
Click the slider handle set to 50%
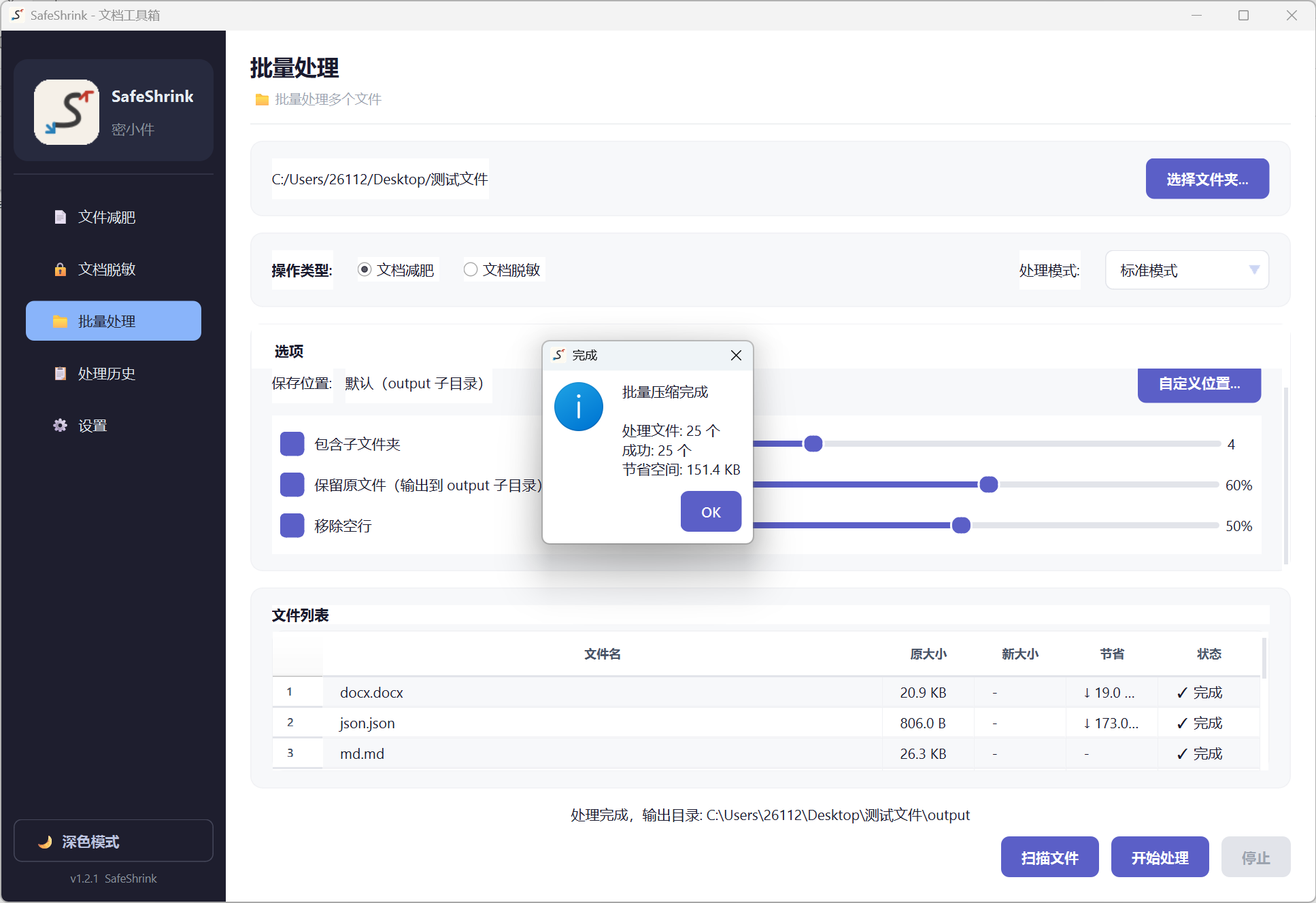961,526
